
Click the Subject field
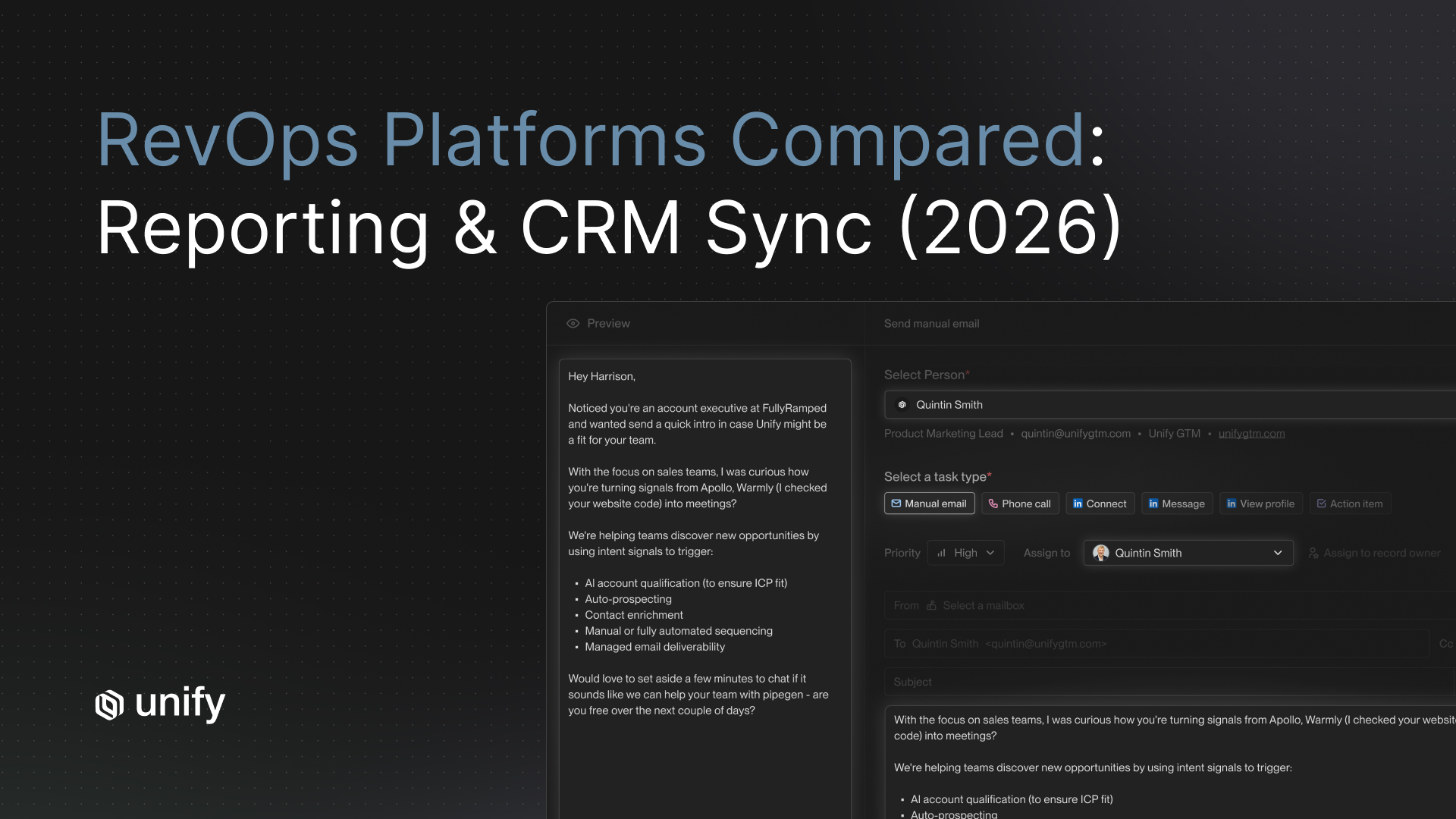1169,682
